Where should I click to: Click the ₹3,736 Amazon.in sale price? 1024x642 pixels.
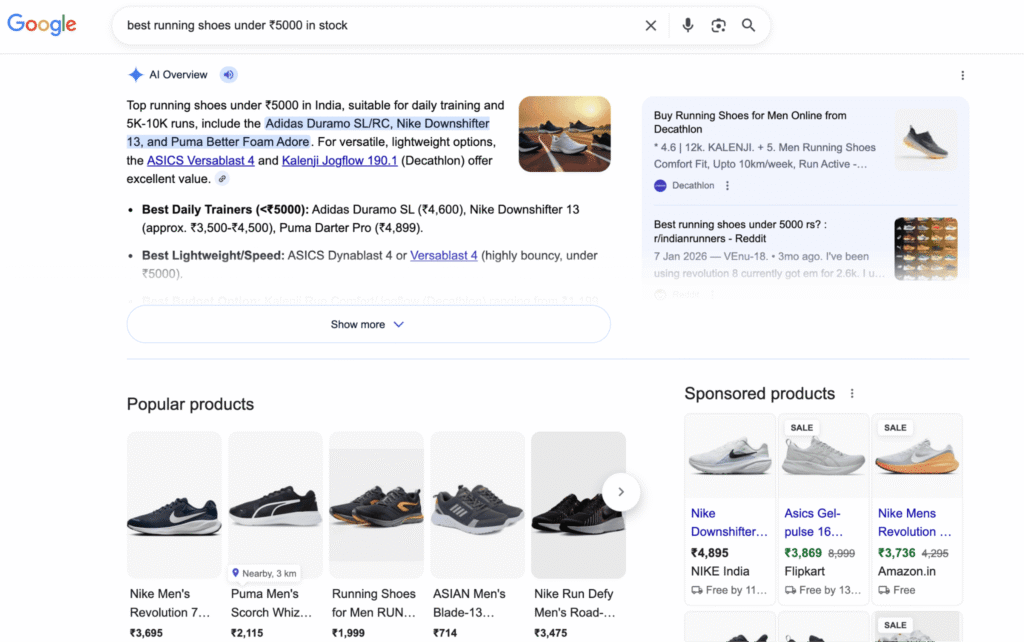click(897, 553)
